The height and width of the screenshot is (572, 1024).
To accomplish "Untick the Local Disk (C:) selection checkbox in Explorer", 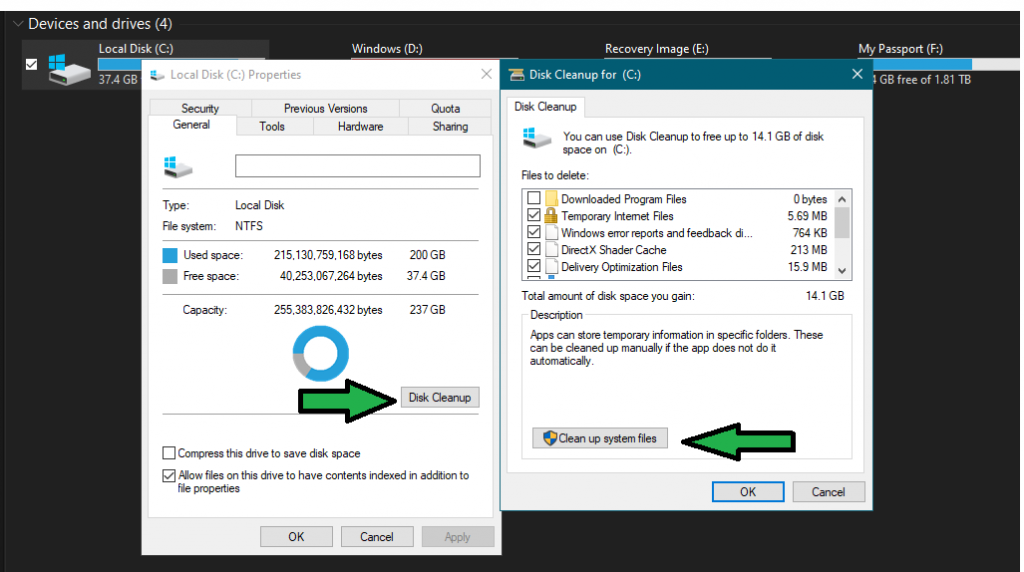I will coord(31,64).
